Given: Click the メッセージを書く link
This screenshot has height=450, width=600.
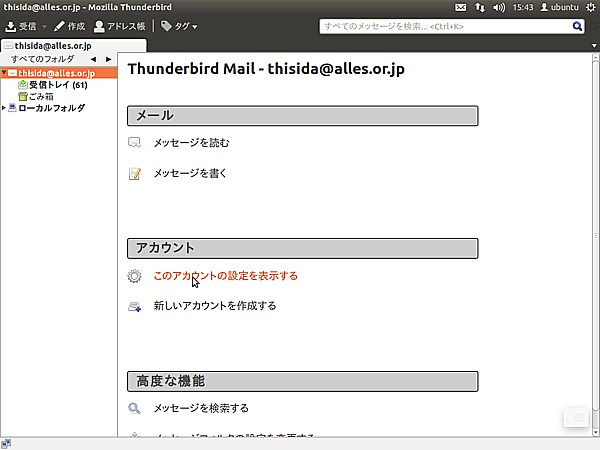Looking at the screenshot, I should click(190, 173).
